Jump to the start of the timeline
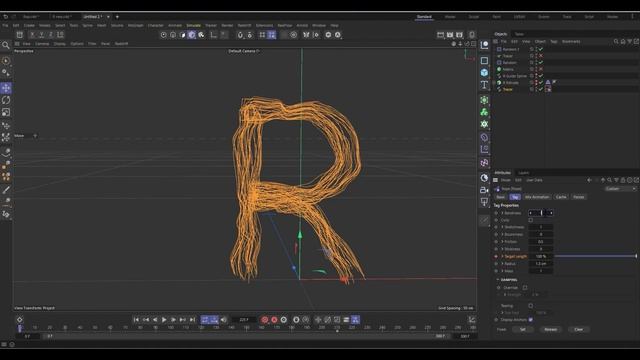Viewport: 640px width, 360px height. click(x=136, y=320)
